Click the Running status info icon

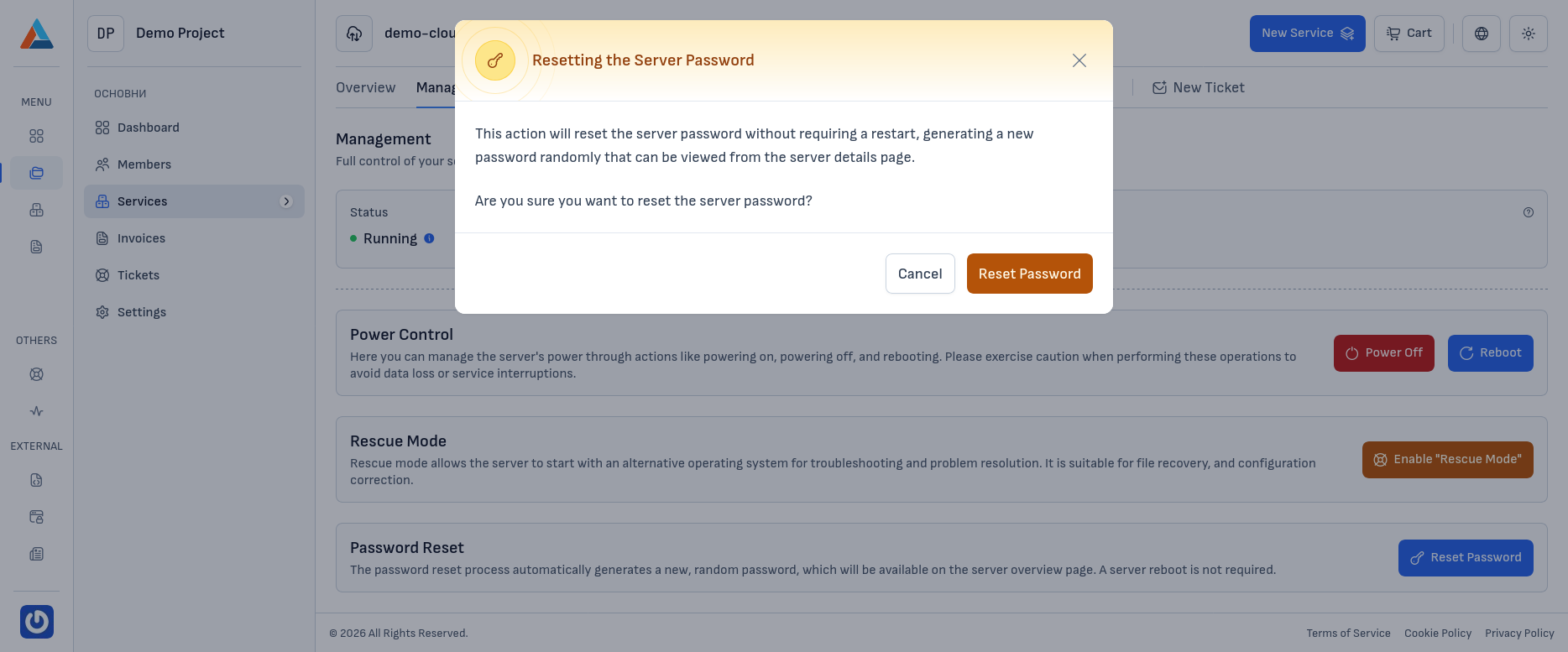click(x=430, y=238)
